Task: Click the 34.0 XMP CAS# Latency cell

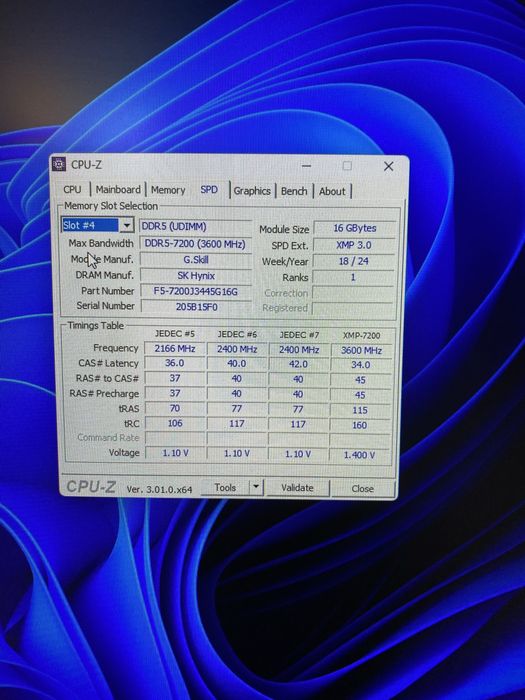Action: (x=360, y=365)
